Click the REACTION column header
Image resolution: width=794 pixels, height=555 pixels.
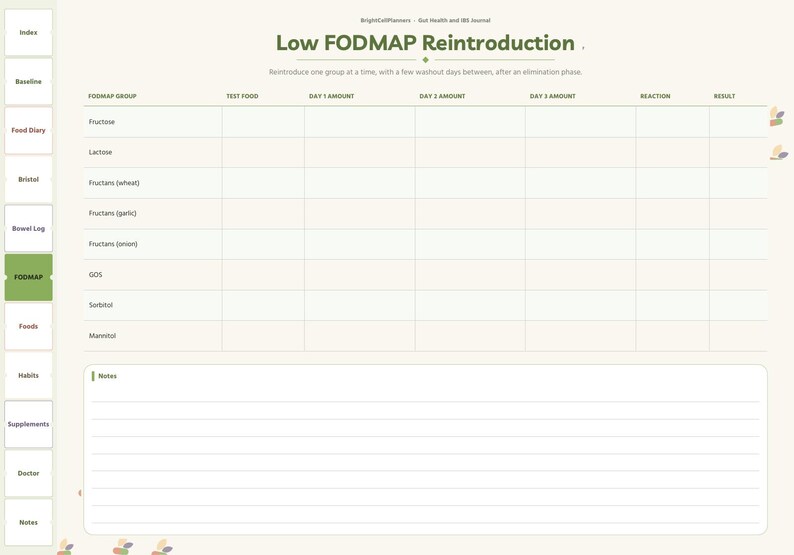pyautogui.click(x=655, y=96)
